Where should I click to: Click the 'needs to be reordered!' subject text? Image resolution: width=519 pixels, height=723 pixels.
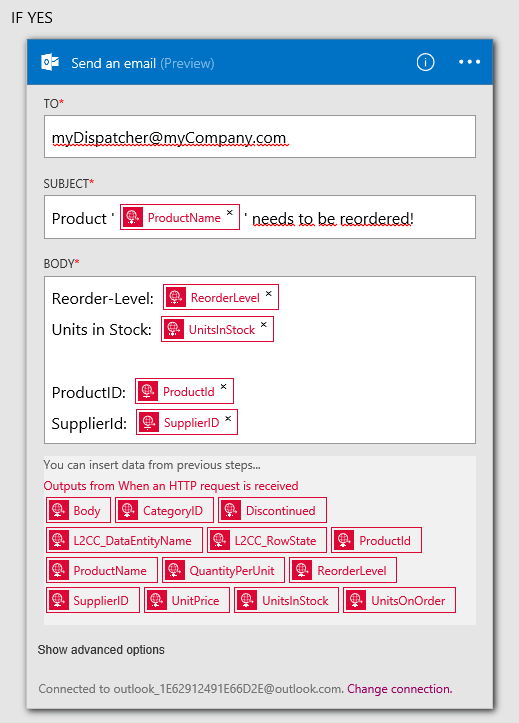(333, 218)
